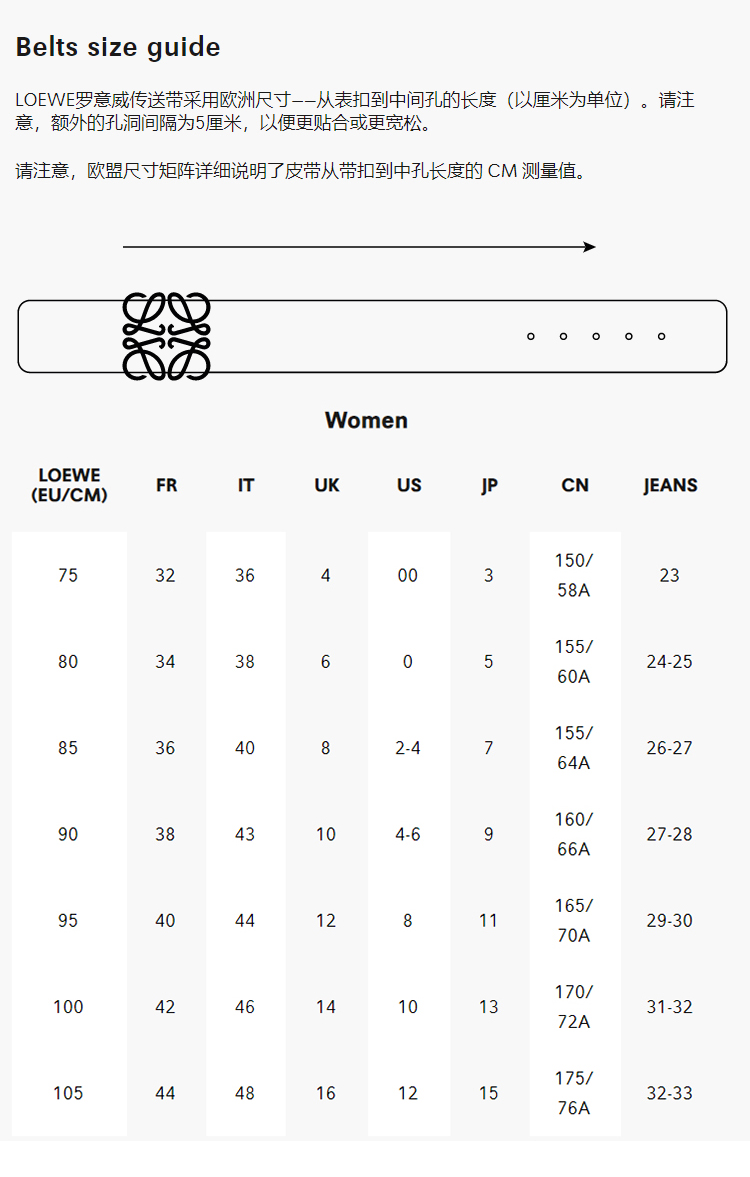Click the LOEWE anagram logo on the belt

166,336
